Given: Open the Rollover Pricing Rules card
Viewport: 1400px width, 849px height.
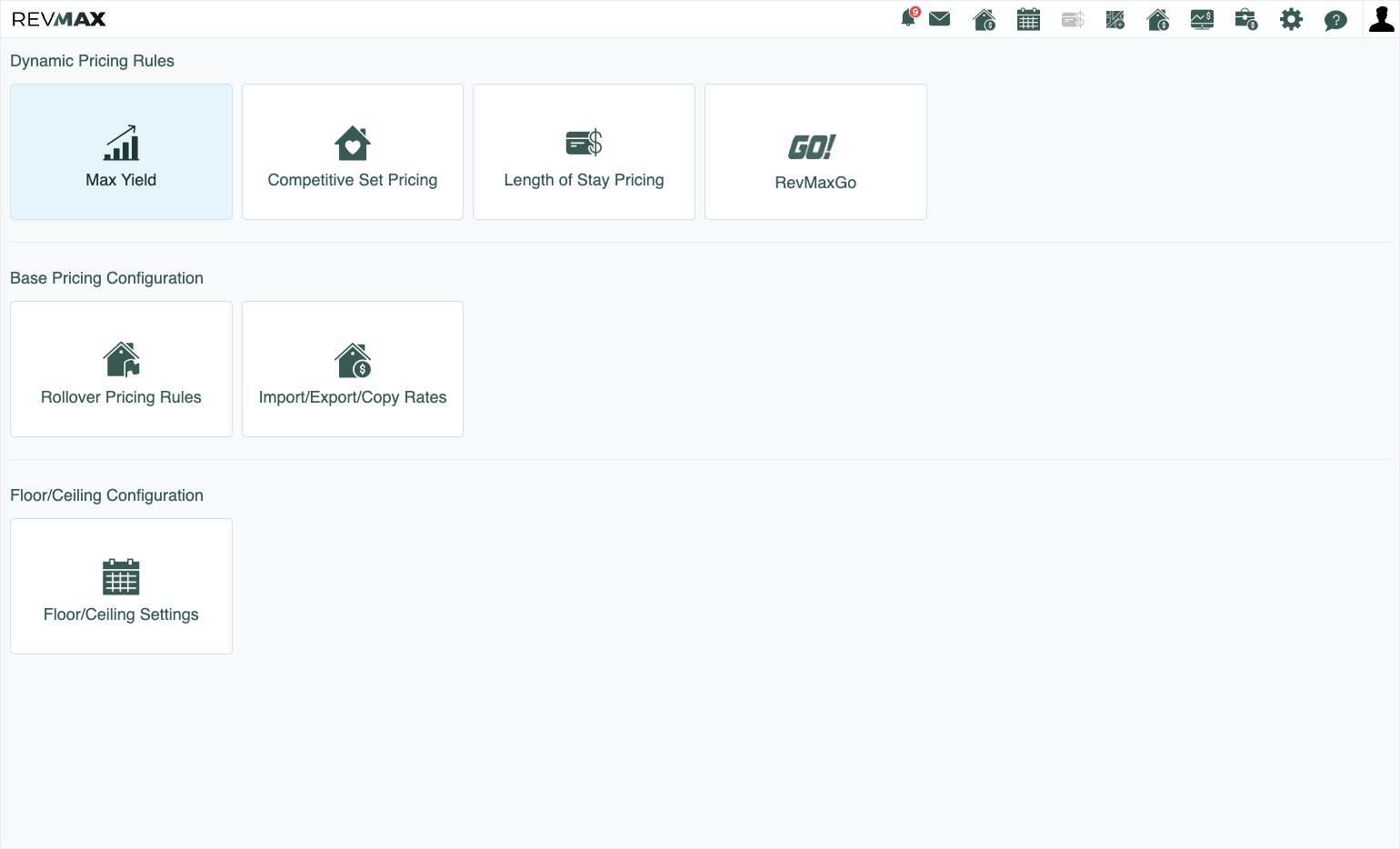Looking at the screenshot, I should click(121, 369).
